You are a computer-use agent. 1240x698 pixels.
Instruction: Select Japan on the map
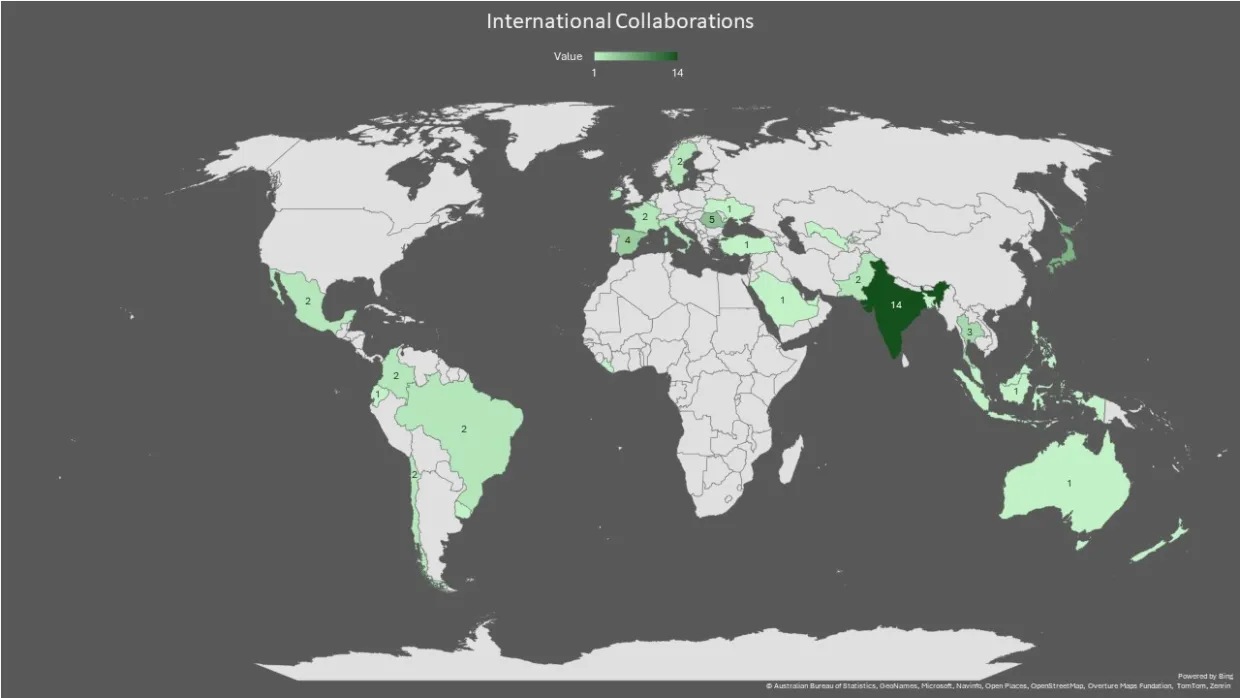[x=1062, y=250]
